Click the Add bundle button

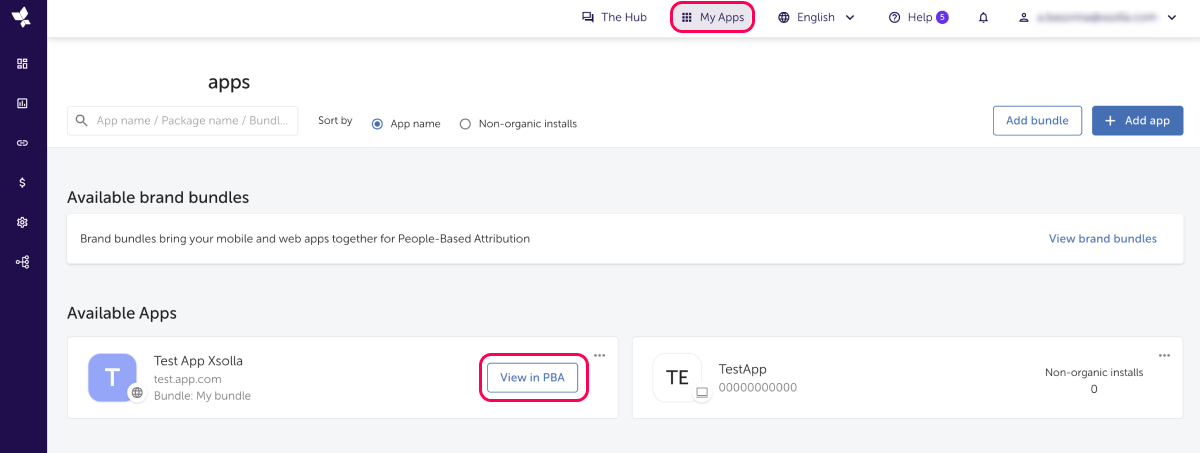coord(1037,120)
